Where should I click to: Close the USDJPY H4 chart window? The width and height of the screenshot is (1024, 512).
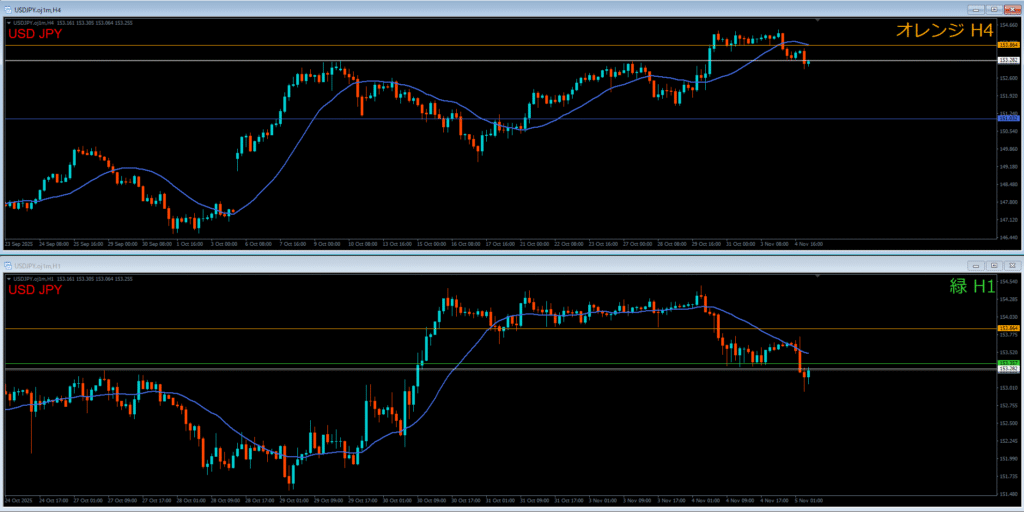(1012, 9)
